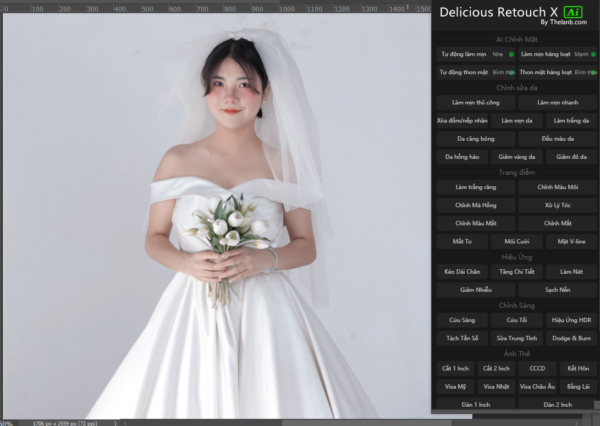Toggle green indicator beside Làm mịn hàng loạt
The height and width of the screenshot is (426, 600).
(x=593, y=54)
